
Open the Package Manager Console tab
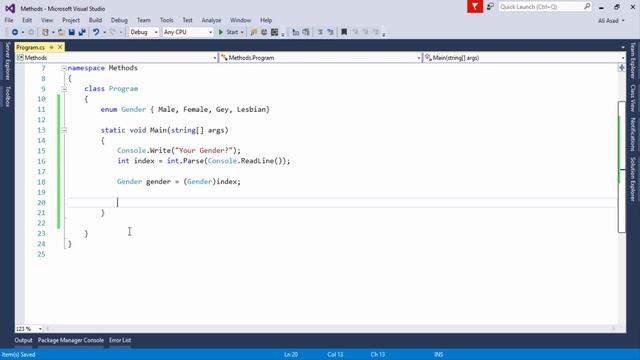tap(71, 340)
